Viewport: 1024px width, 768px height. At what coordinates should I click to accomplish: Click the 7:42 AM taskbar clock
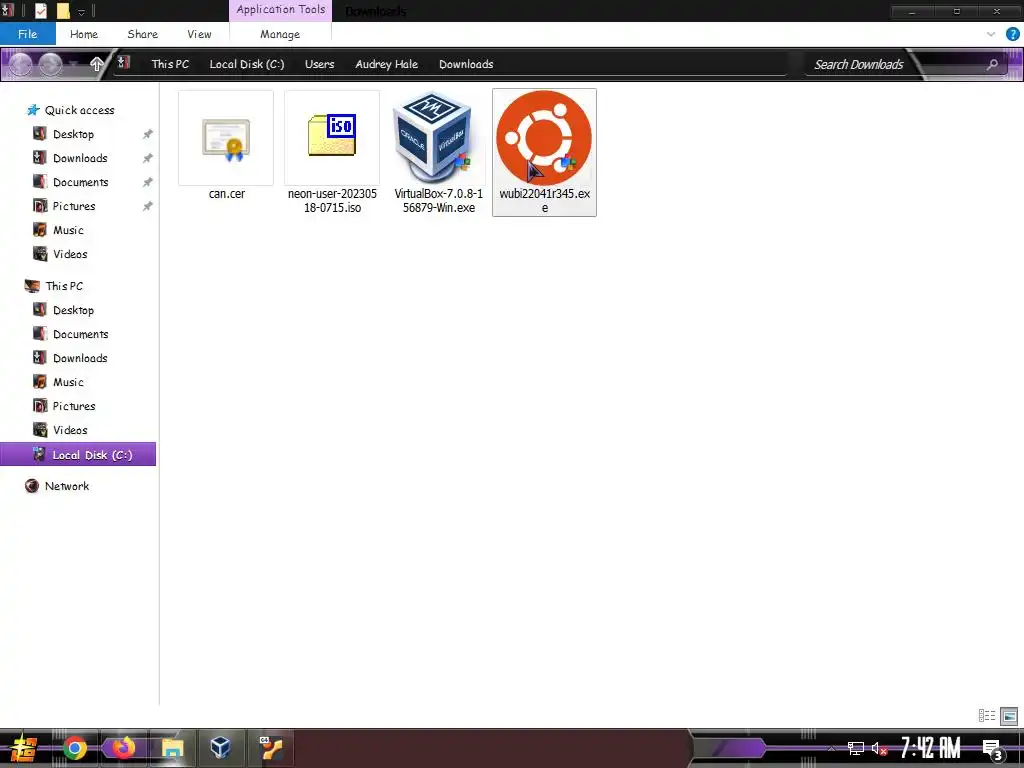click(930, 748)
